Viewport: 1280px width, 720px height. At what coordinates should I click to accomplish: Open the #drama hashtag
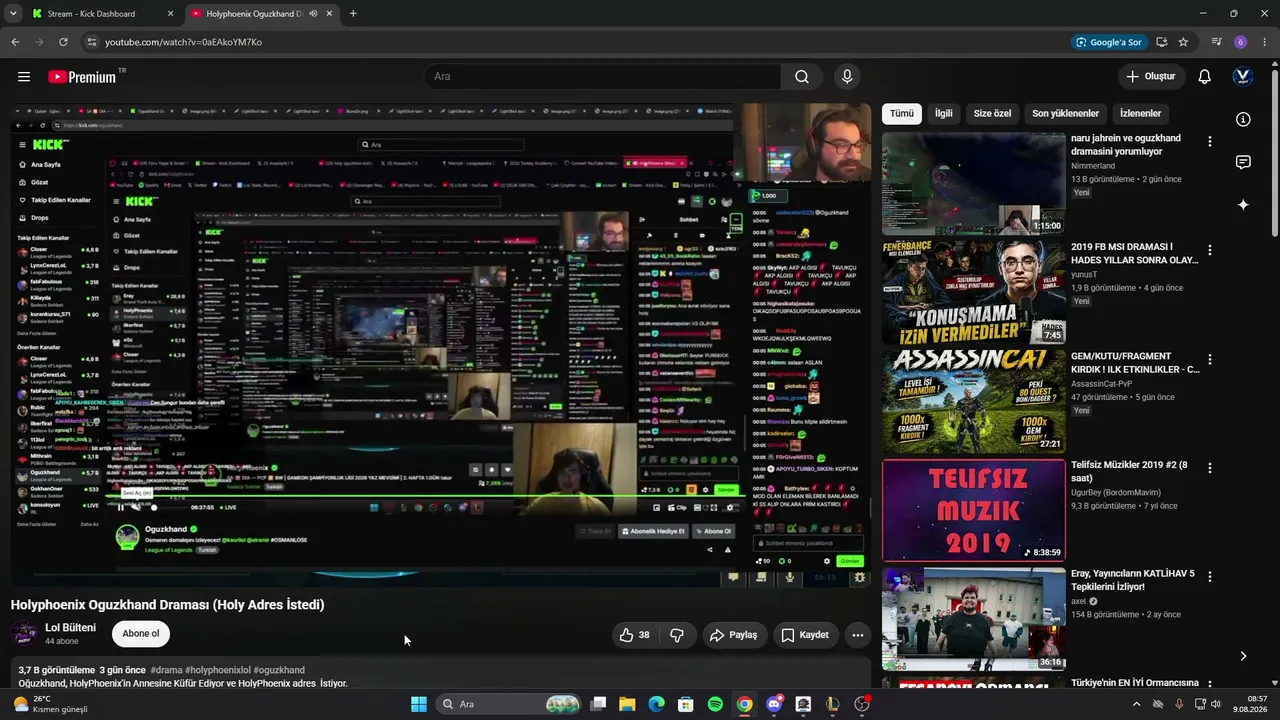point(167,670)
